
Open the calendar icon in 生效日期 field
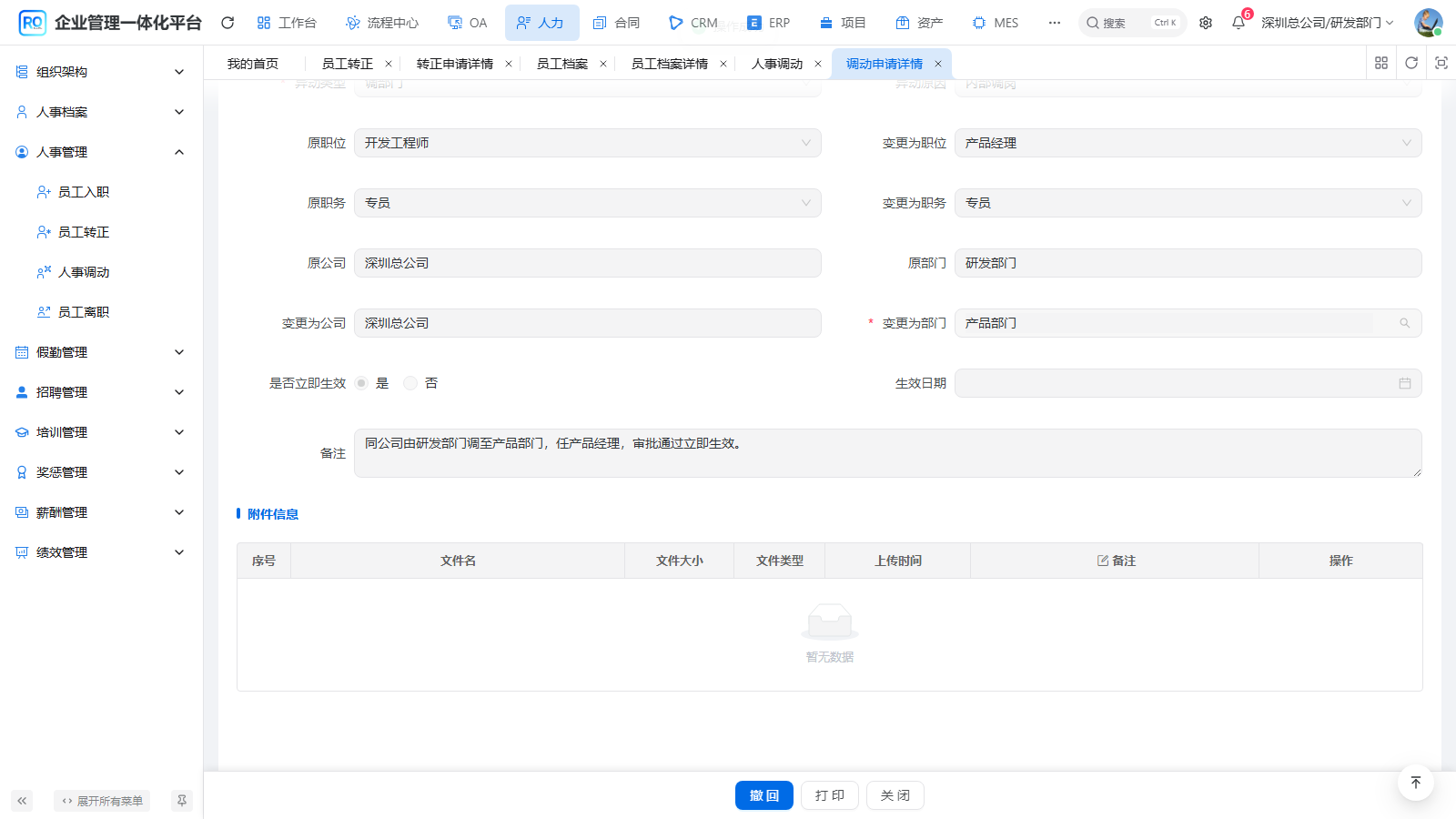pos(1405,383)
